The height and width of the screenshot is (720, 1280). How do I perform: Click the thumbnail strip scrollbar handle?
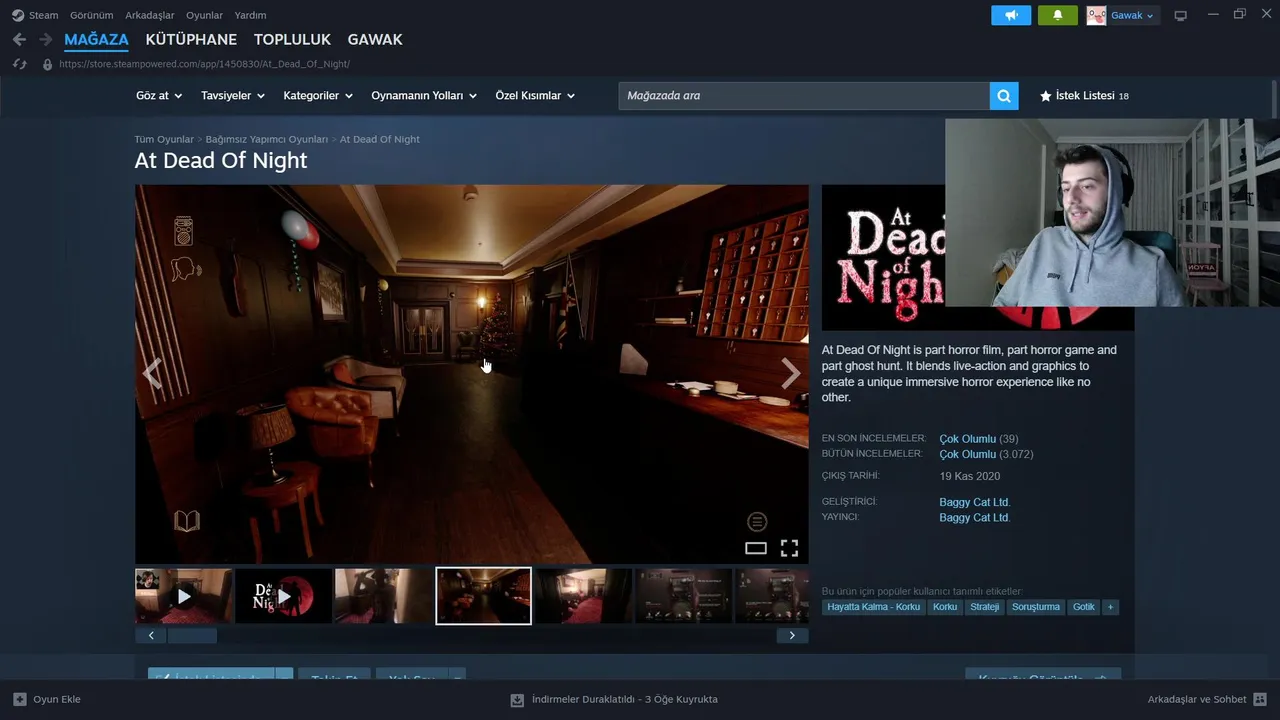[x=192, y=635]
